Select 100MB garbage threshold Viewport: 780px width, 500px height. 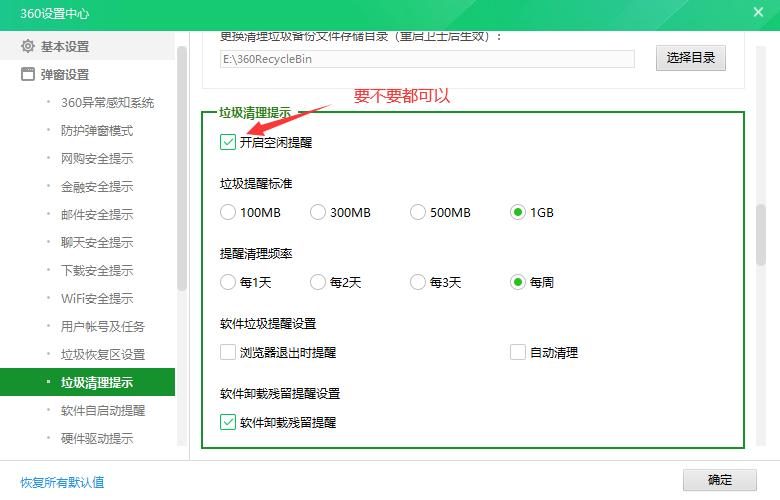(x=228, y=212)
